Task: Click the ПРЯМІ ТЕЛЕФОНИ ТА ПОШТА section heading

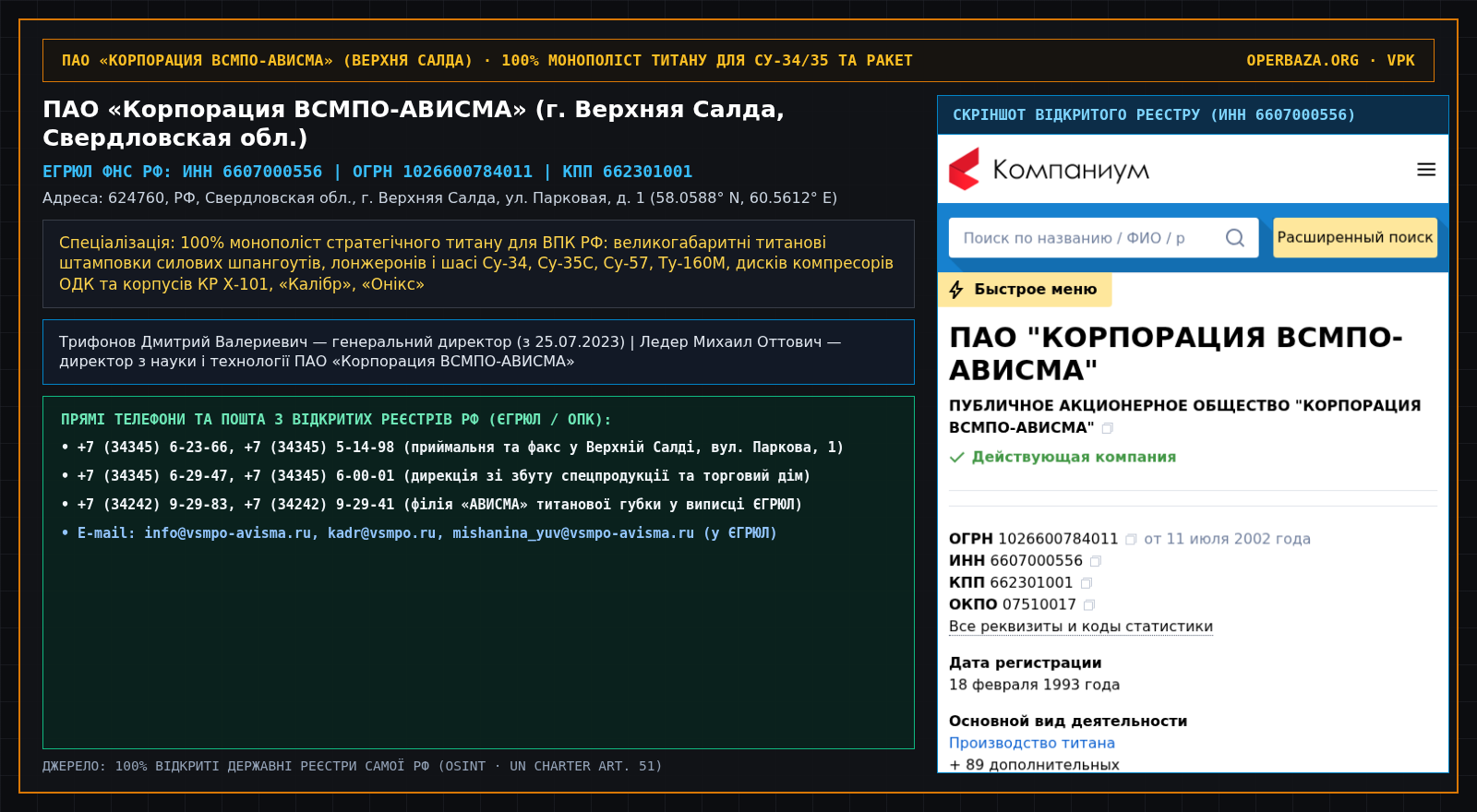Action: pos(336,420)
